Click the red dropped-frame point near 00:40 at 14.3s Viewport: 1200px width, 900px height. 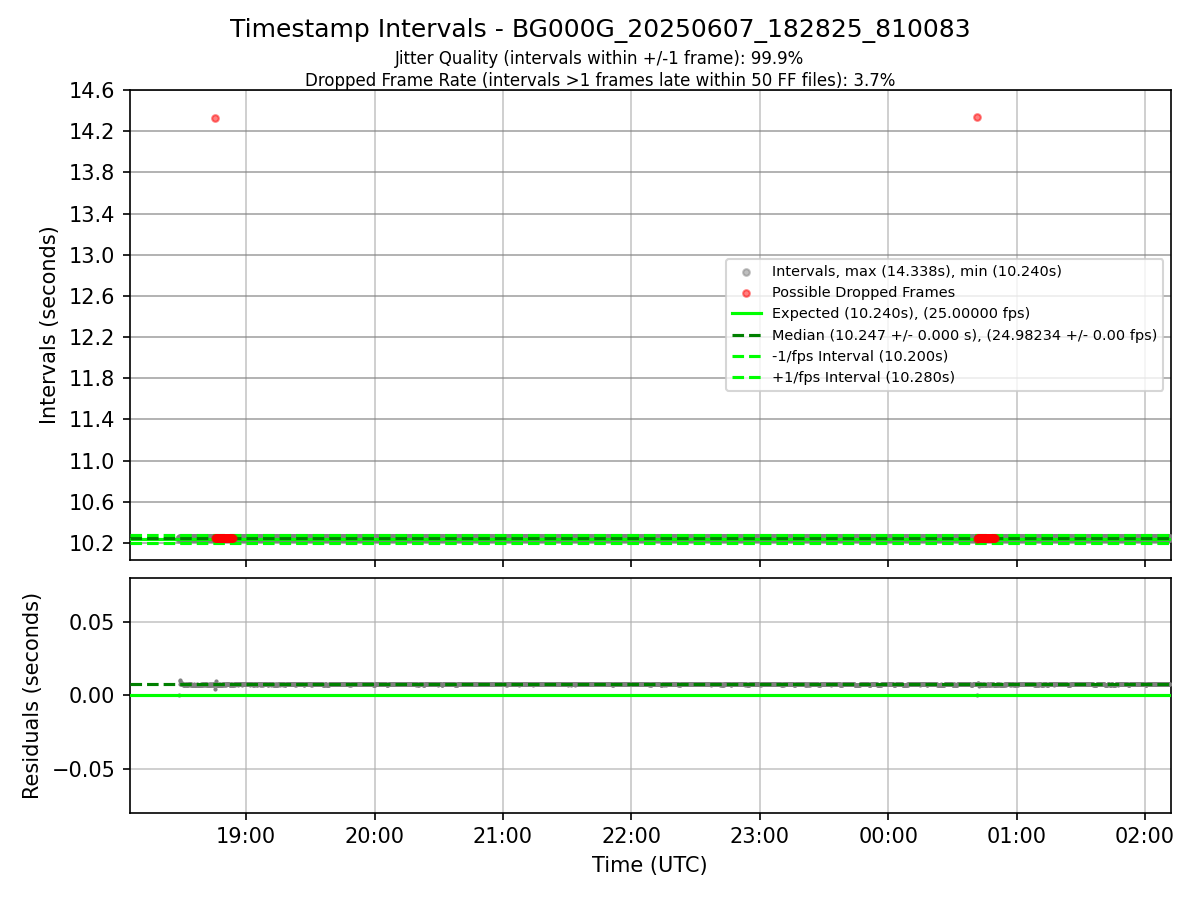coord(977,117)
